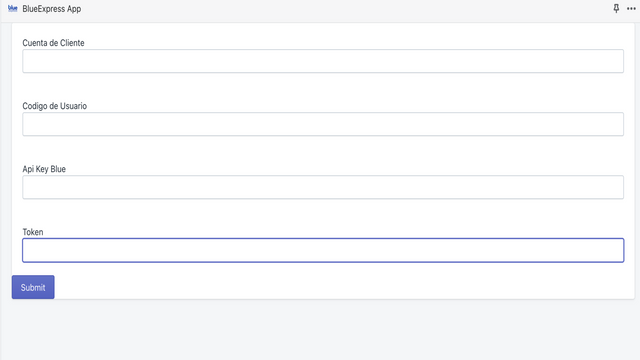This screenshot has width=640, height=360.
Task: Pin the BlueExpress App panel
Action: coord(616,9)
